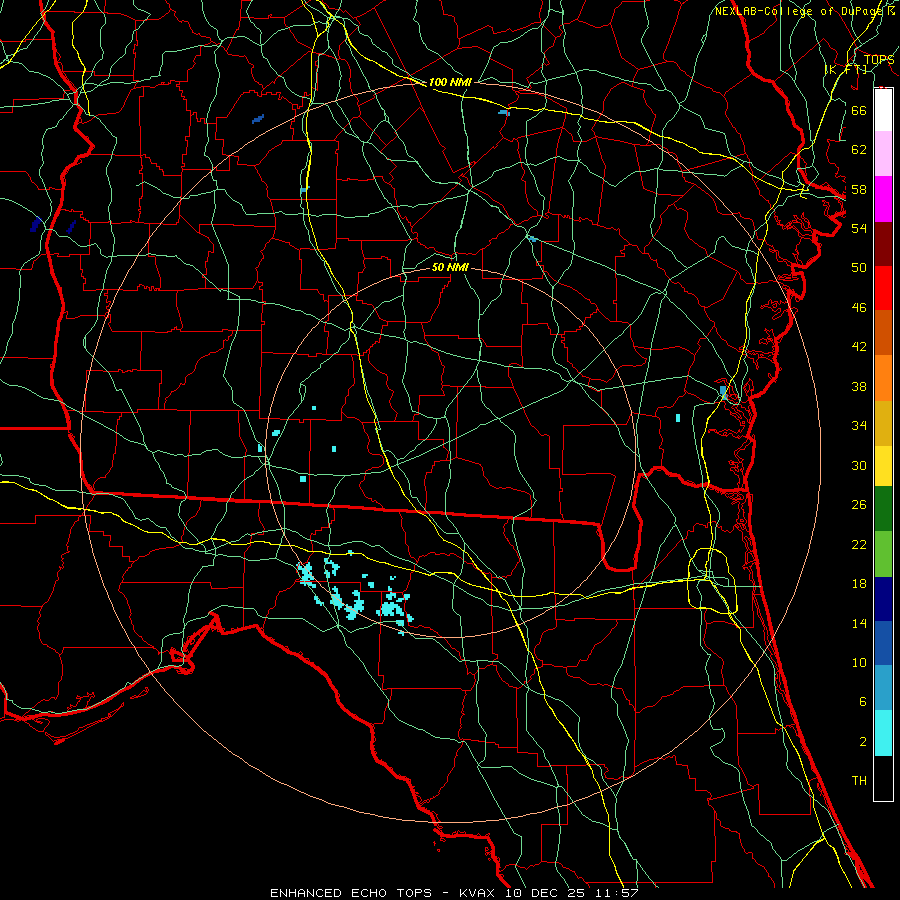Click the light pink legend swatch
Image resolution: width=900 pixels, height=900 pixels.
(x=883, y=154)
